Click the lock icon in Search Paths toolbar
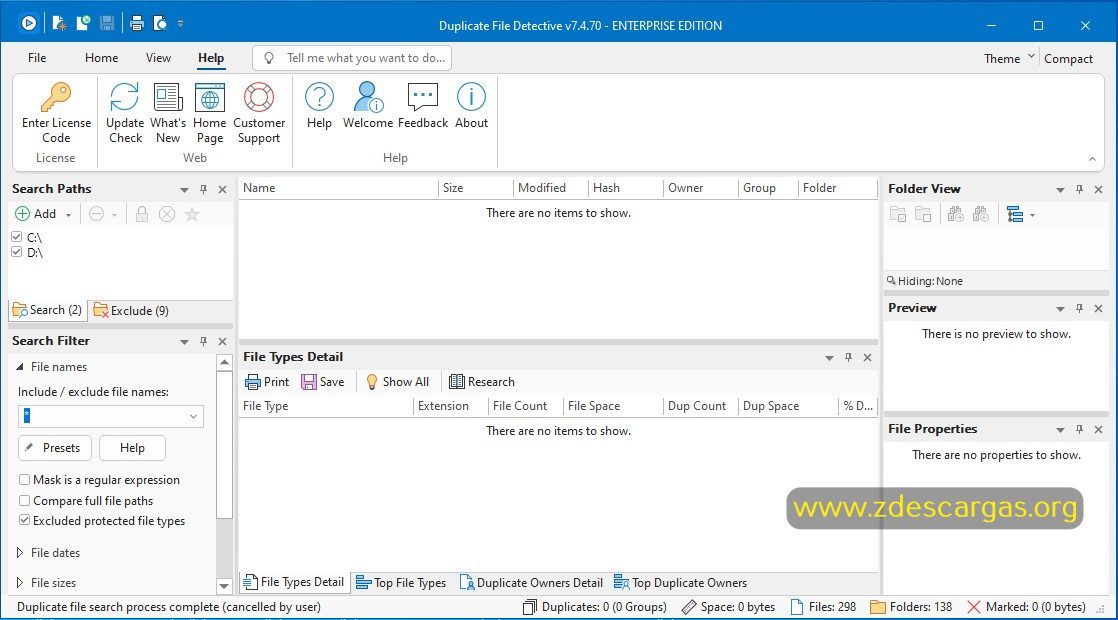This screenshot has height=620, width=1118. tap(142, 214)
